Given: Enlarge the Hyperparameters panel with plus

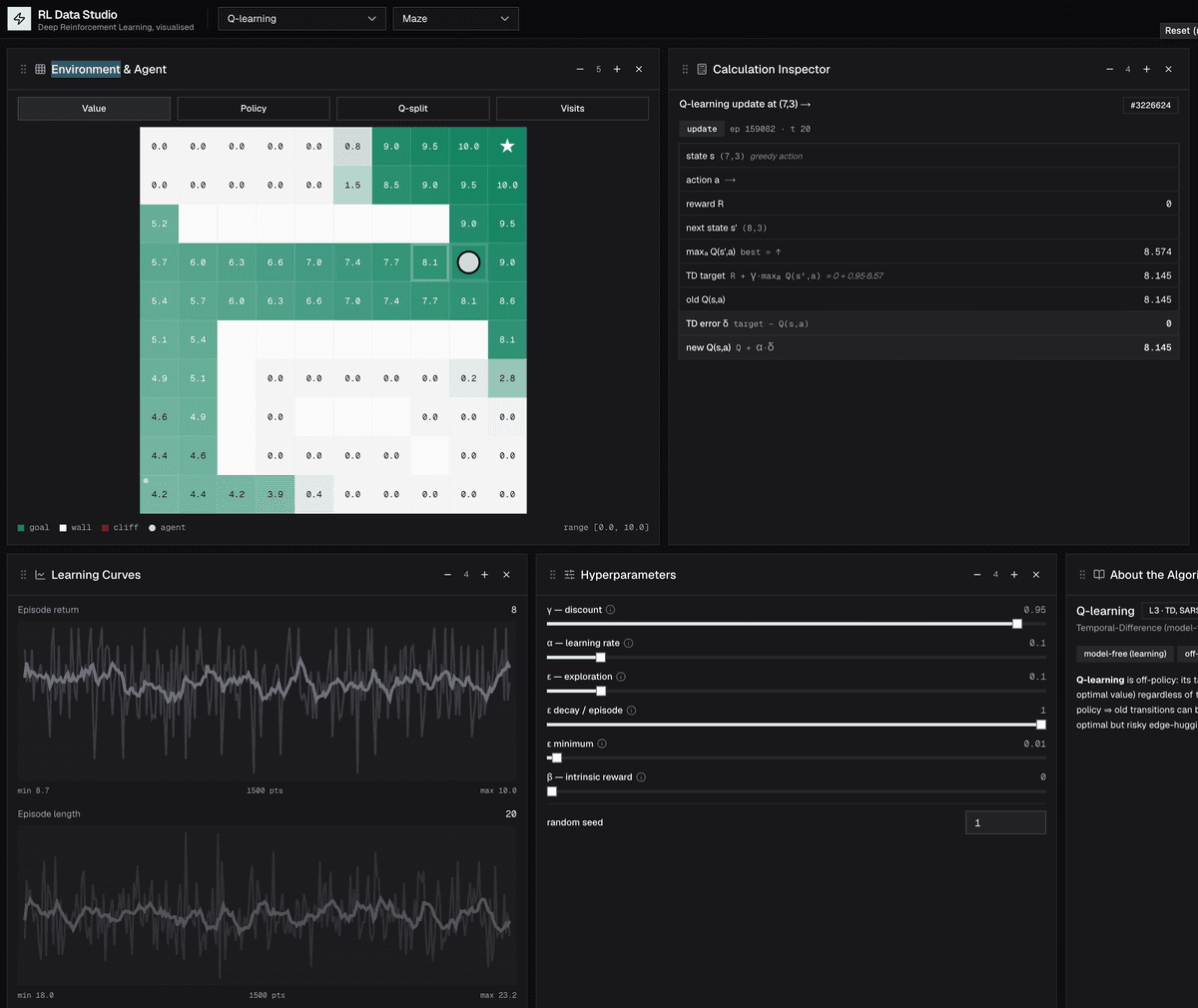Looking at the screenshot, I should [1013, 575].
